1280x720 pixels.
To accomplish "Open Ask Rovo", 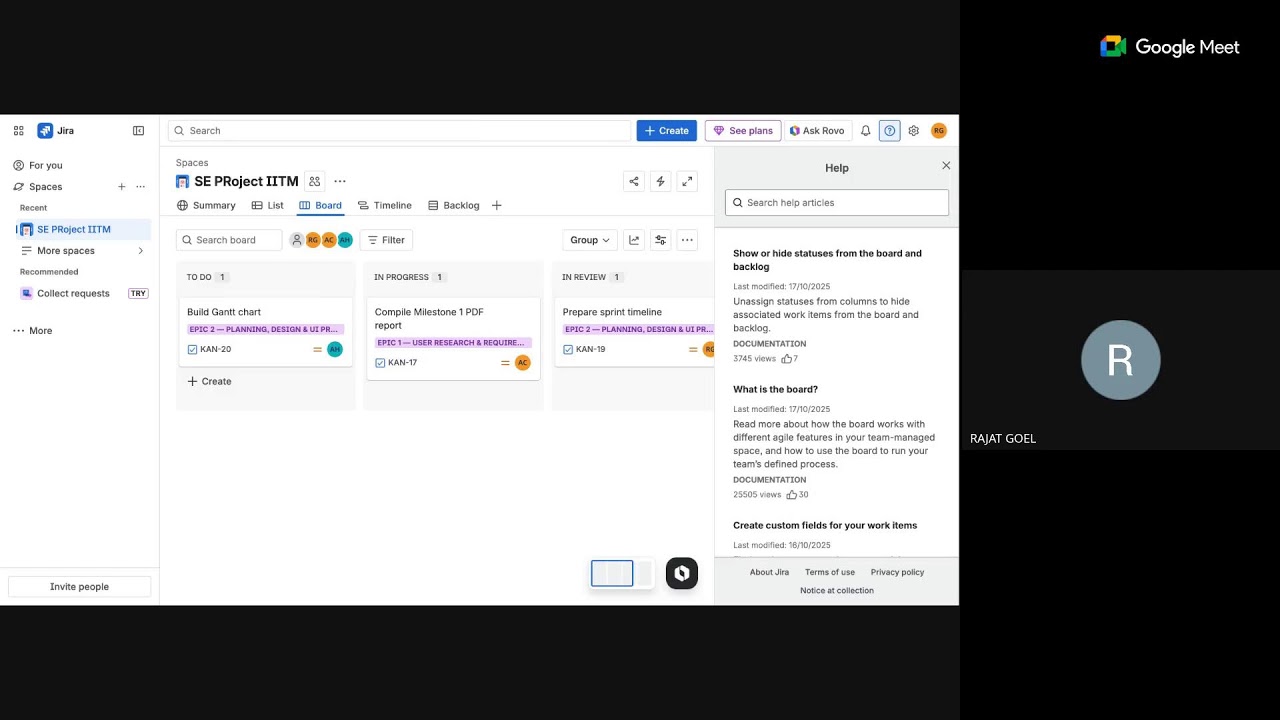I will pos(817,131).
